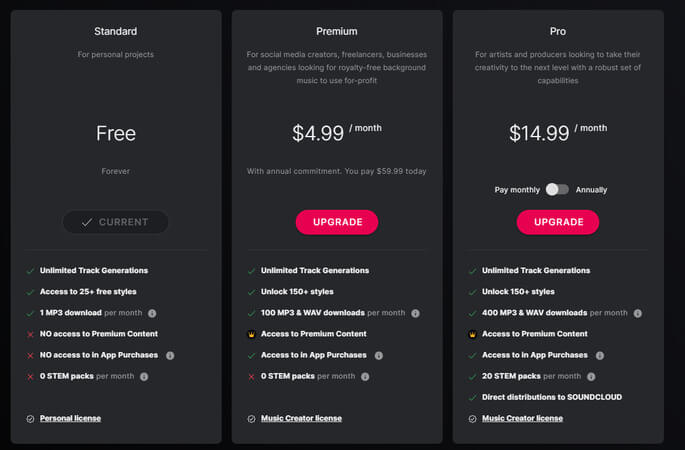Click info icon beside Standard NO access to In App Purchases
This screenshot has height=450, width=685.
click(170, 356)
